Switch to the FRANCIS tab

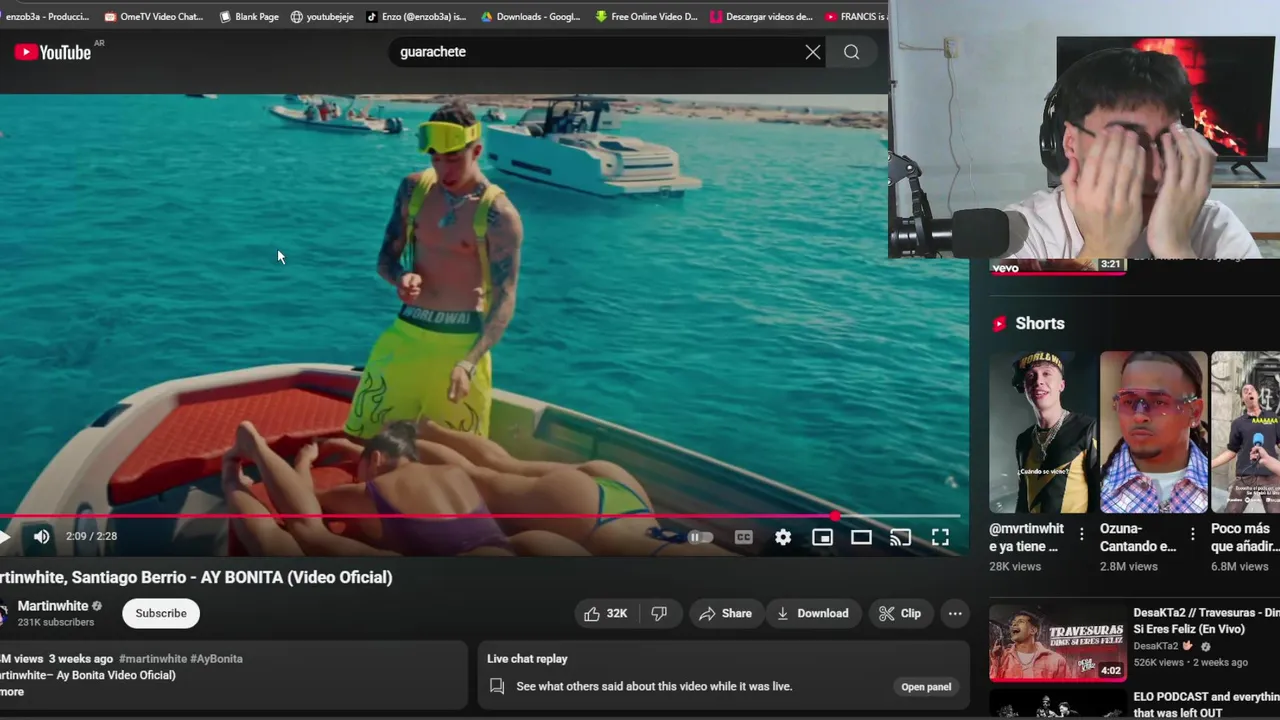click(855, 17)
